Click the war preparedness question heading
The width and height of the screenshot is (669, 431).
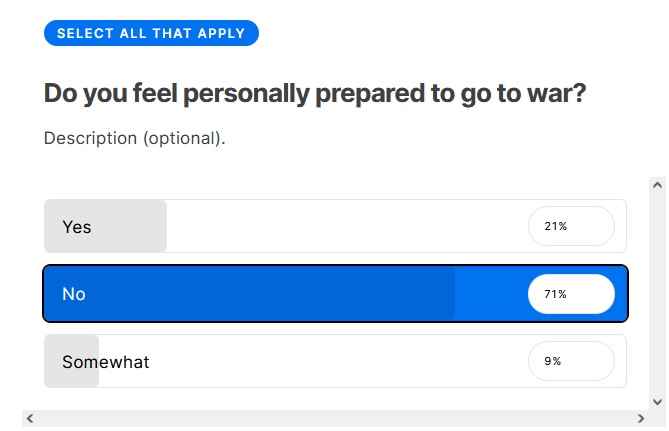[314, 94]
